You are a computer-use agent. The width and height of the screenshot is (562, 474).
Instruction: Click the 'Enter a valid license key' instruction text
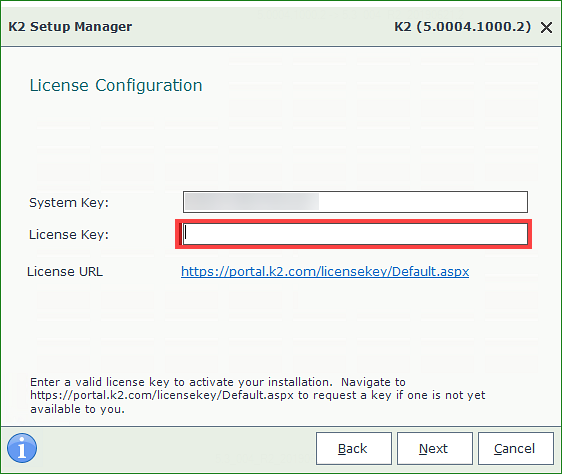point(179,382)
